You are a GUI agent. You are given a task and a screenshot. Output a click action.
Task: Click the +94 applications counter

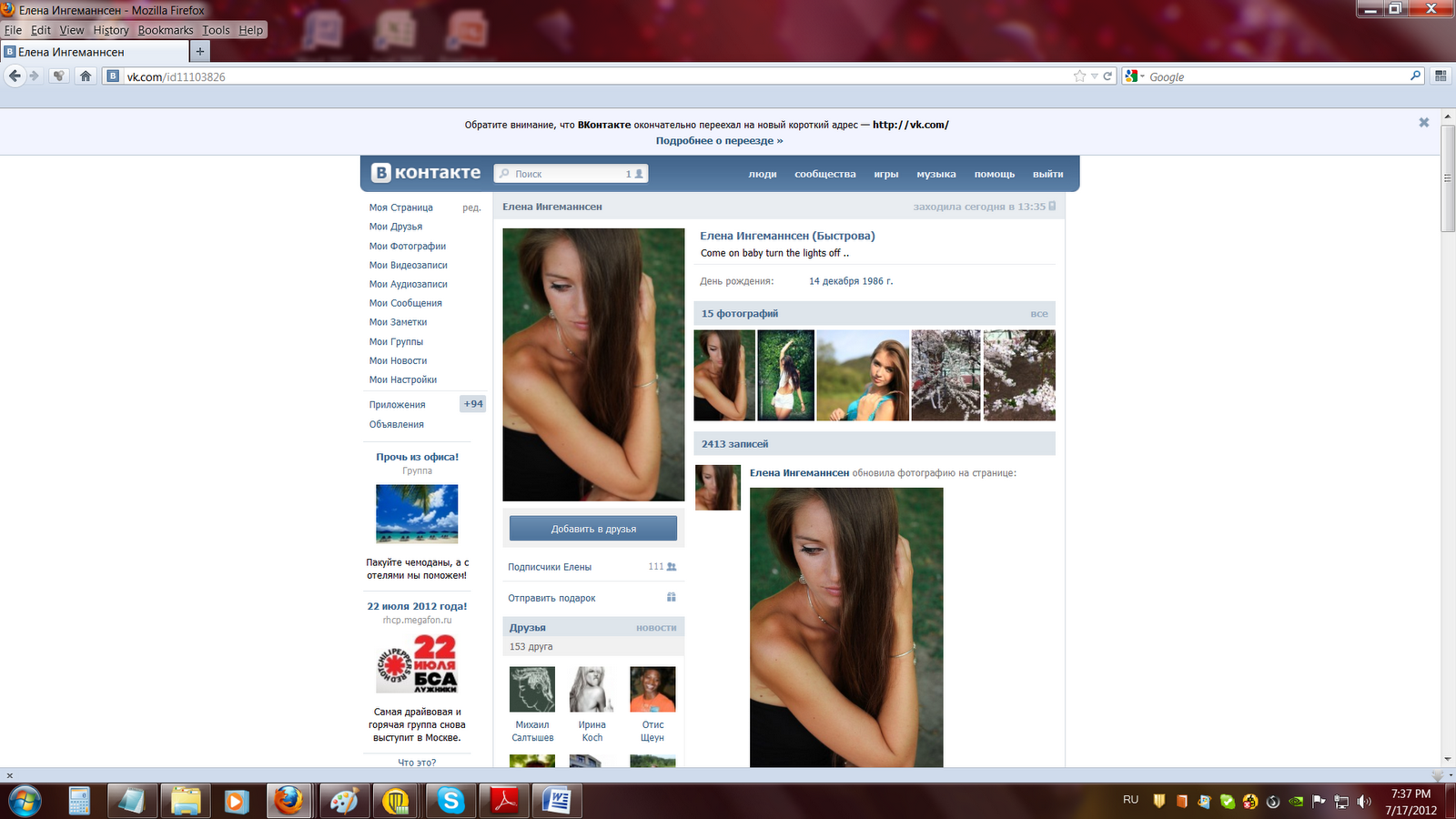(x=473, y=404)
